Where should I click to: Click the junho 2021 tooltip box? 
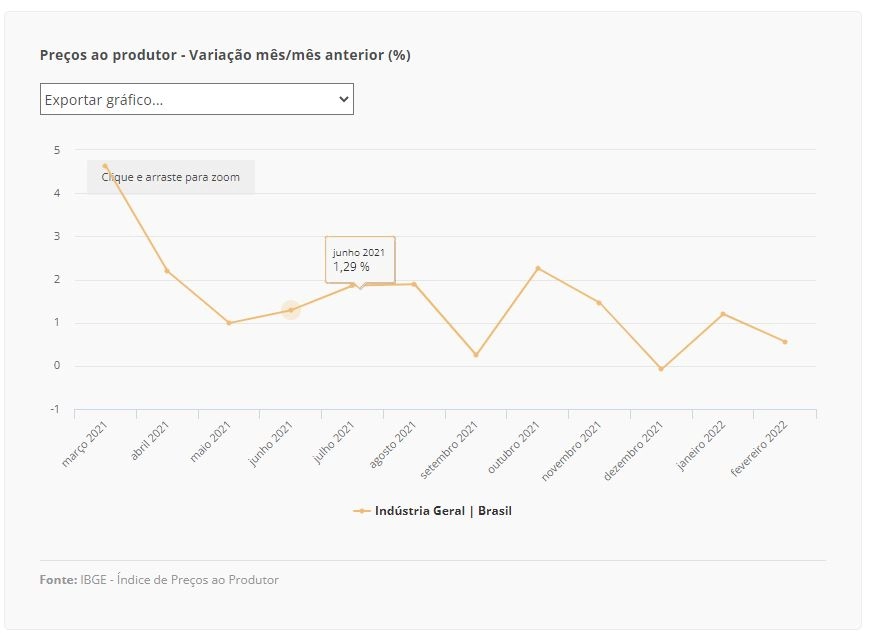[x=360, y=260]
